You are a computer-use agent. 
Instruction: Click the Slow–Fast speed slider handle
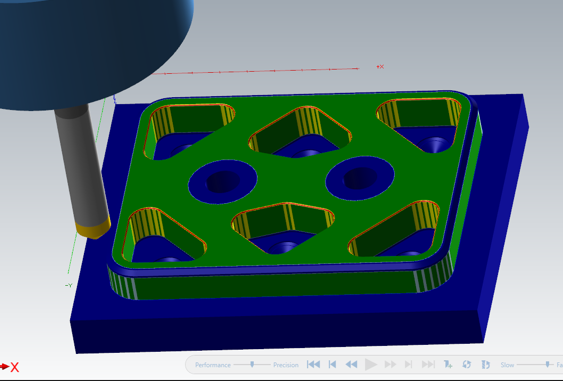[547, 364]
